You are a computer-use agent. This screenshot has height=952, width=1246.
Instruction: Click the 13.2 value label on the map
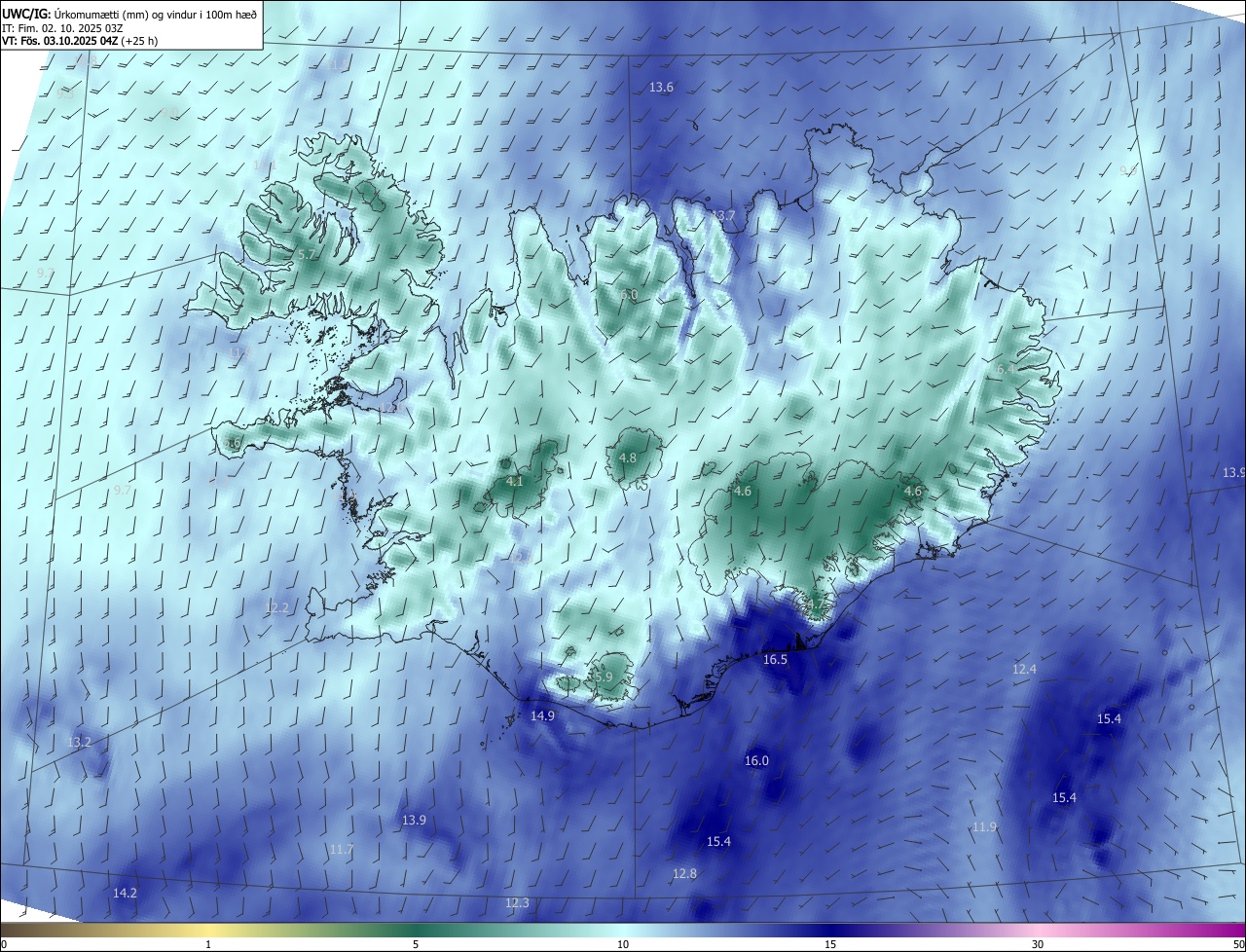point(79,742)
